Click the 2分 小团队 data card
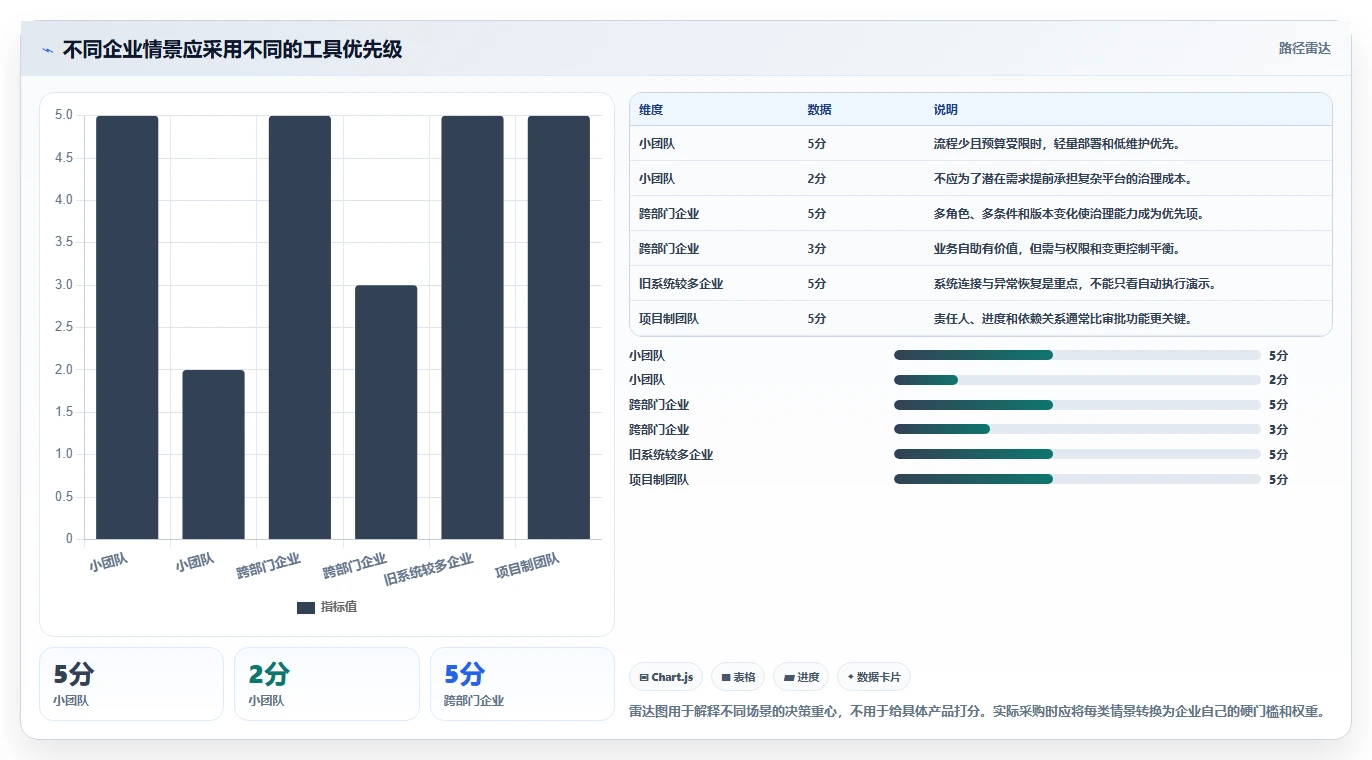Screen dimensions: 1372x760 point(327,684)
